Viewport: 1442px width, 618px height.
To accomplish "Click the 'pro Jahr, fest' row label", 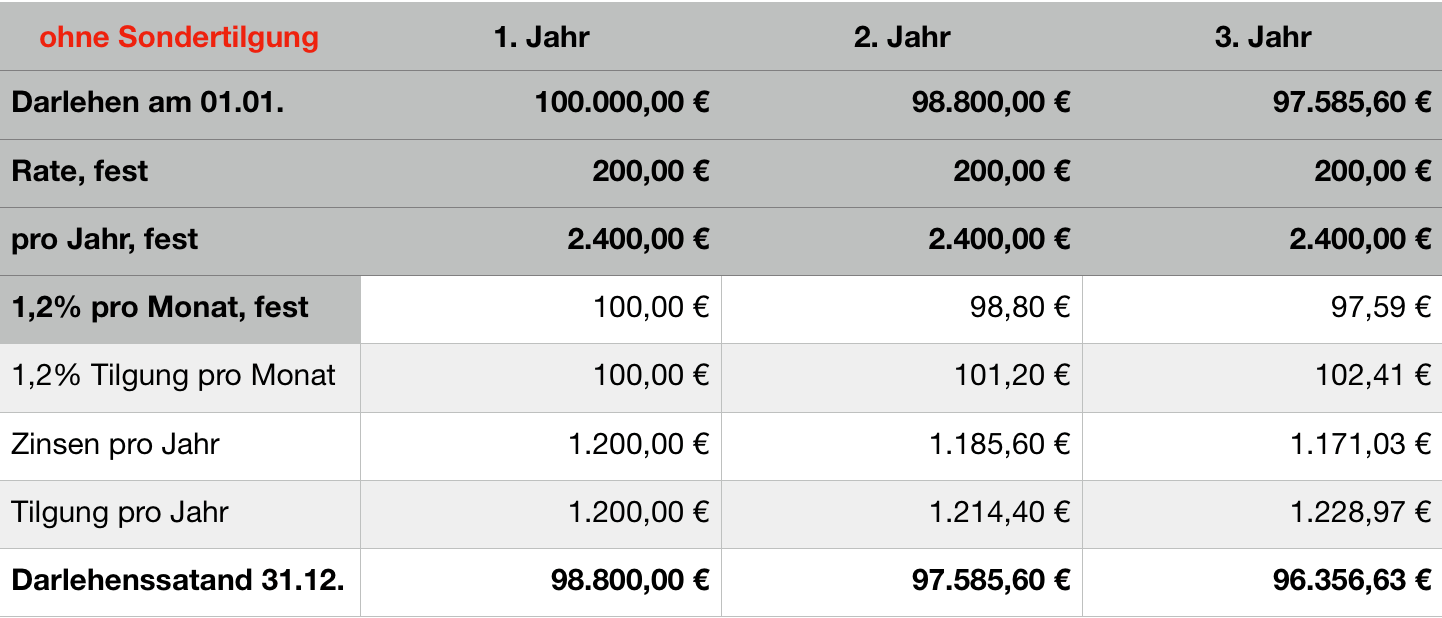I will (x=105, y=239).
